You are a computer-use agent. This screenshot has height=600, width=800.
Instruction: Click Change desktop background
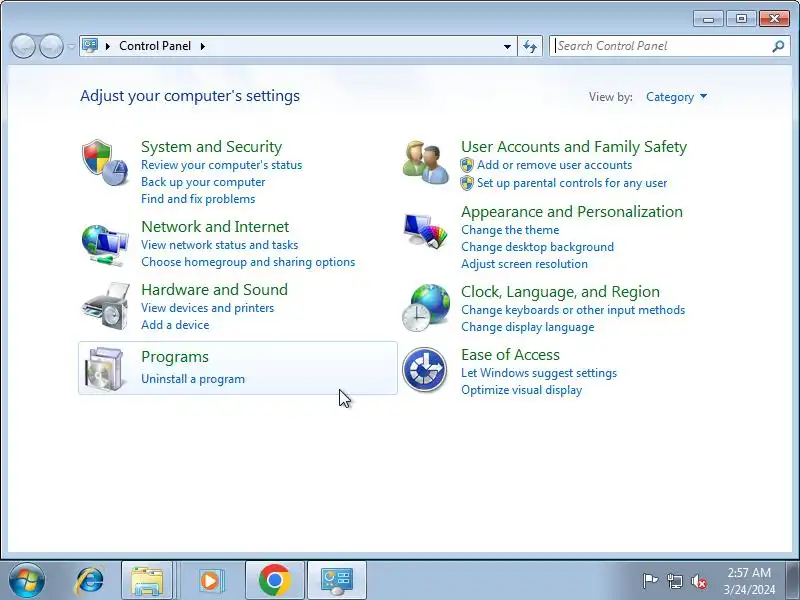click(x=537, y=247)
